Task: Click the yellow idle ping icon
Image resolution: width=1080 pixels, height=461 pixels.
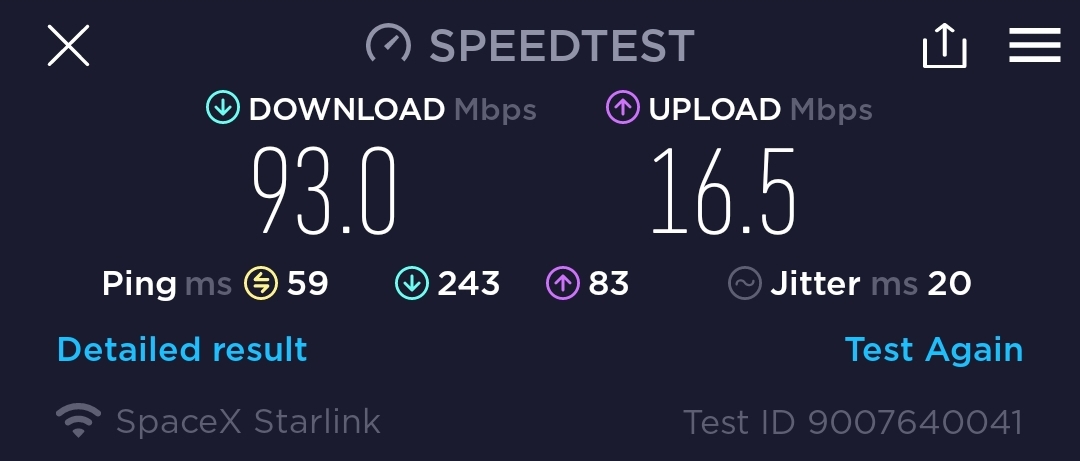Action: coord(261,283)
